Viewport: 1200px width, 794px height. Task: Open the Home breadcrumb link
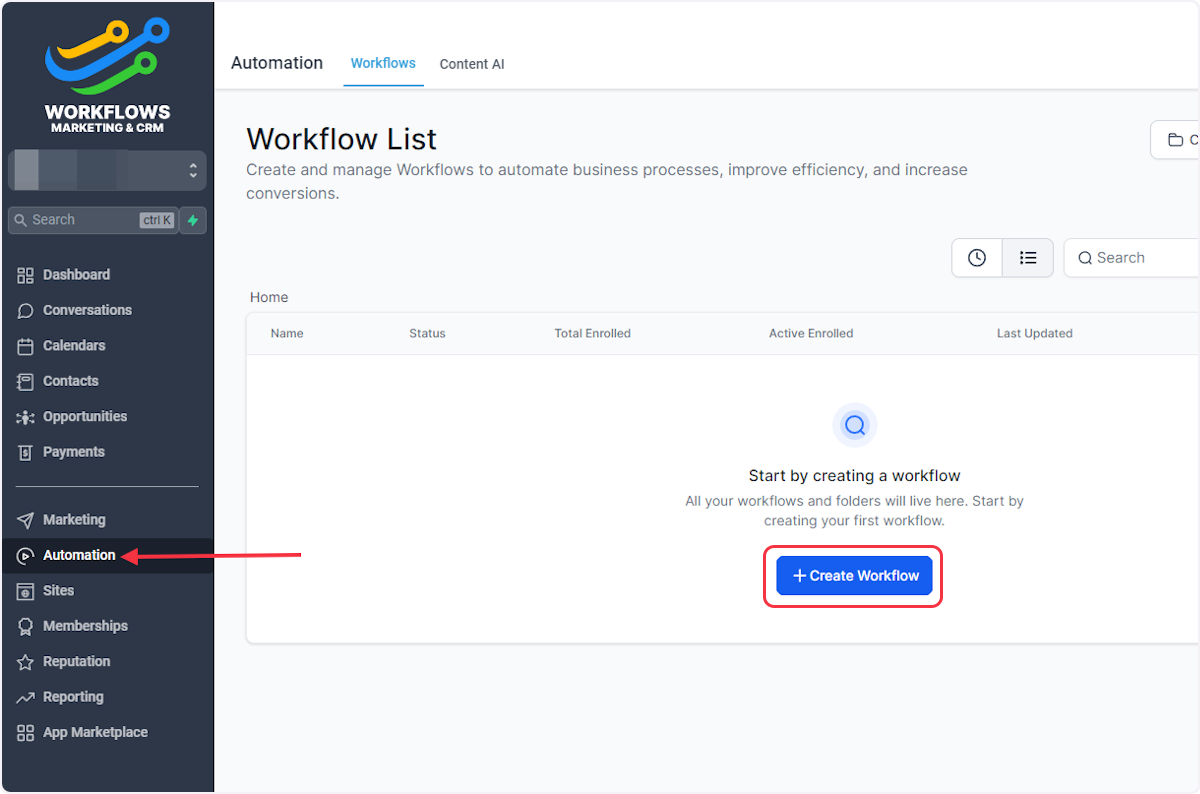point(268,297)
